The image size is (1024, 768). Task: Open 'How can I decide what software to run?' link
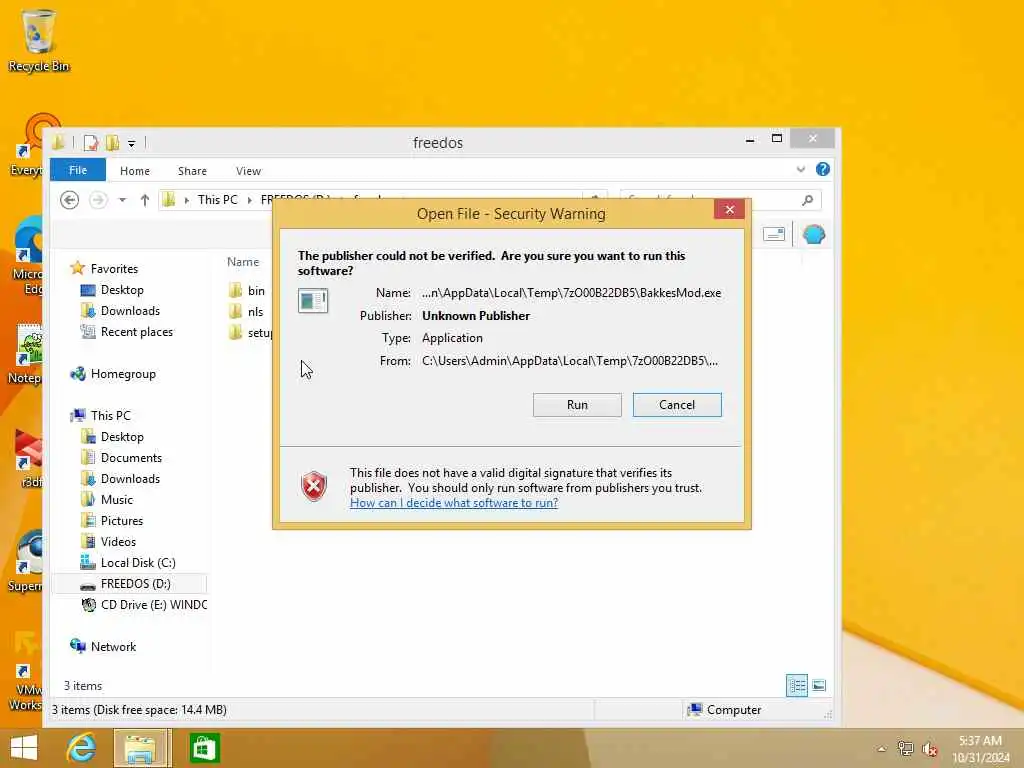click(x=454, y=503)
